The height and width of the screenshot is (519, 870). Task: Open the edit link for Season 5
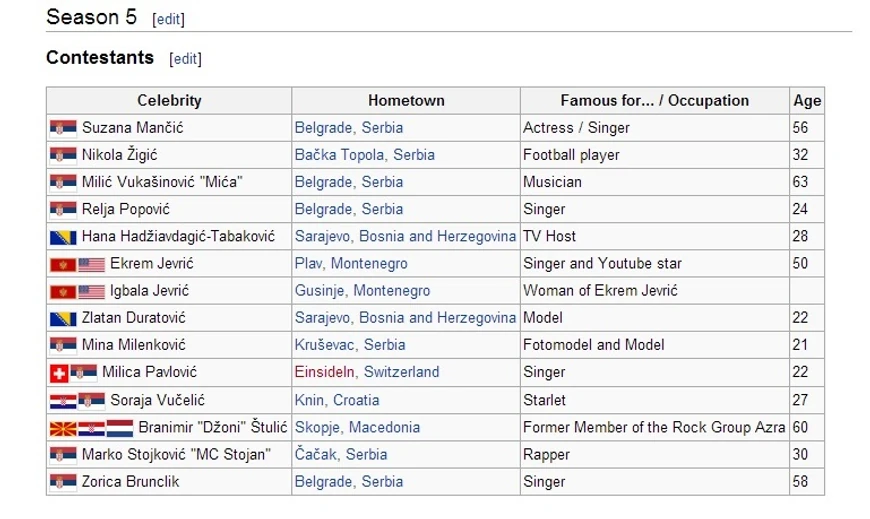click(x=168, y=19)
